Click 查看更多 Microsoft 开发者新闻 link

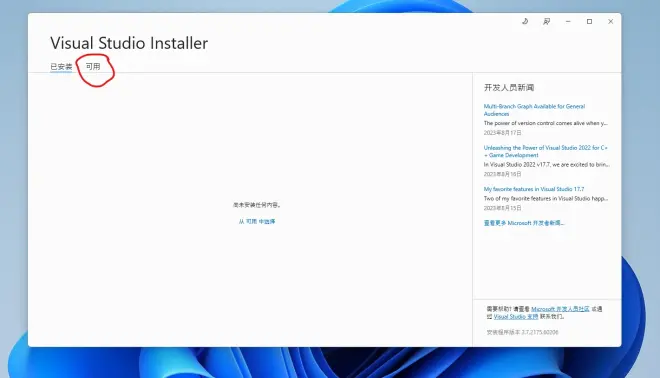pos(524,223)
